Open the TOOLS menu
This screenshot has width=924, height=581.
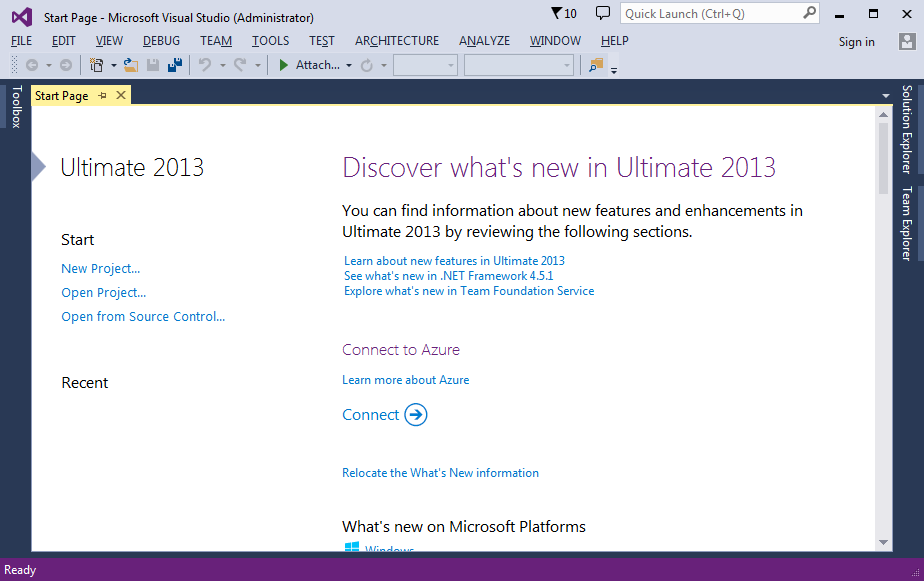[x=270, y=41]
